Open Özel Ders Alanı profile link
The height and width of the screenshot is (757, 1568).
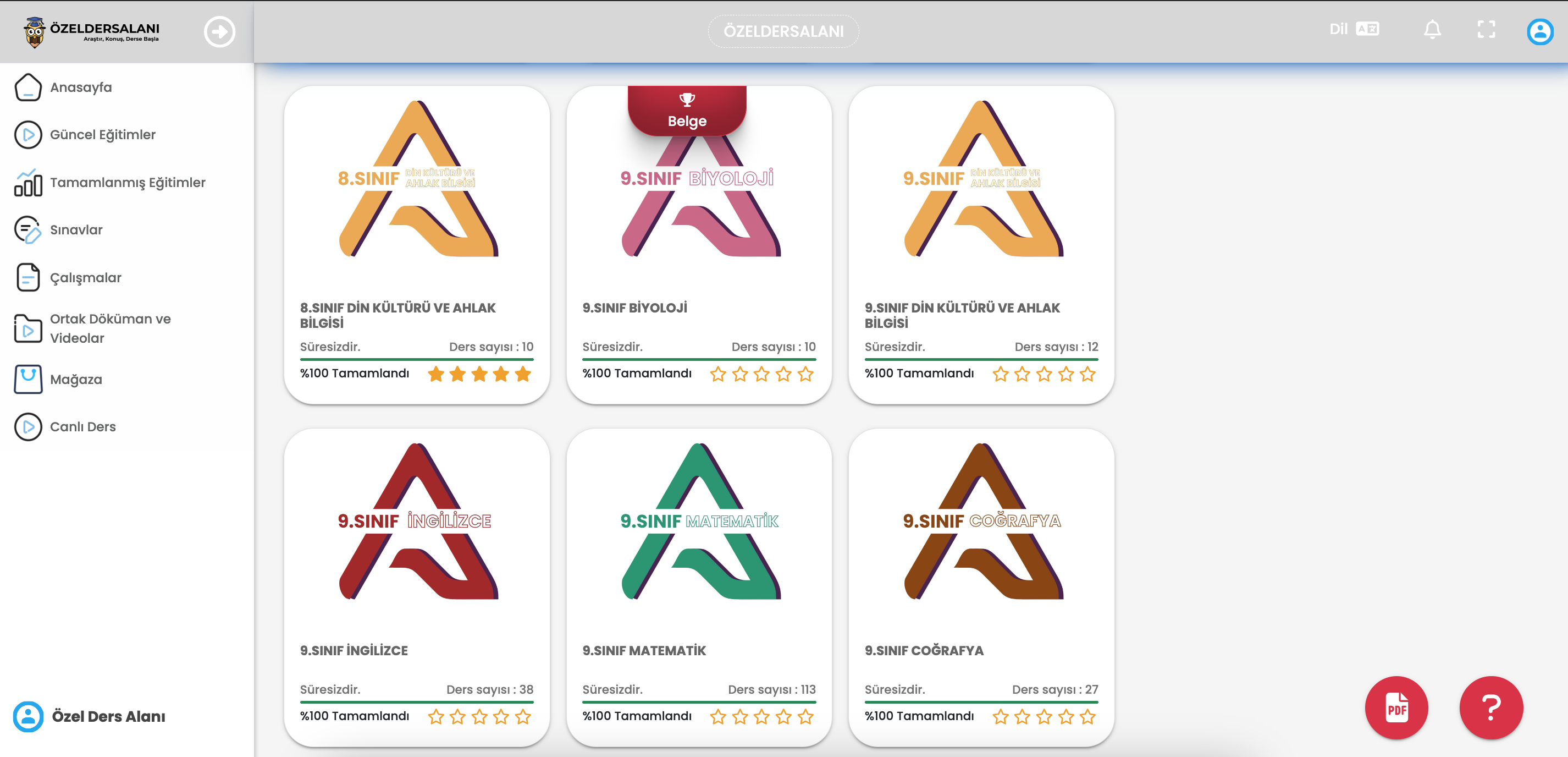(x=108, y=717)
